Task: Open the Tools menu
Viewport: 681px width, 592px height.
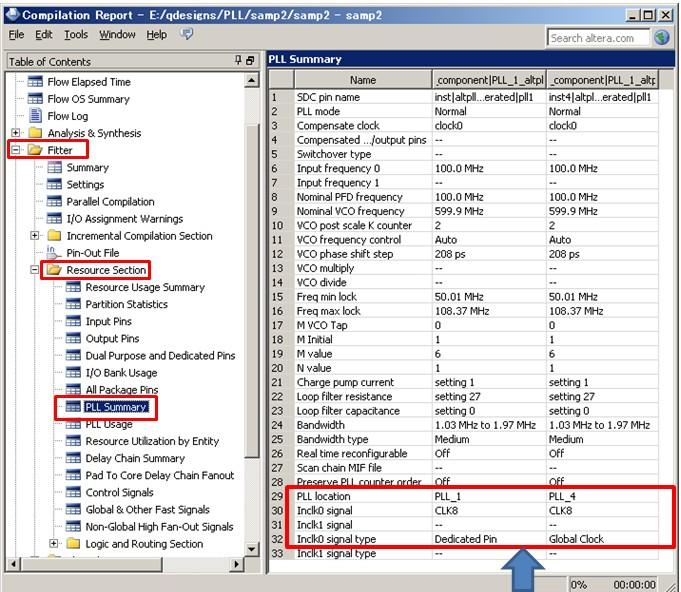Action: click(x=76, y=35)
